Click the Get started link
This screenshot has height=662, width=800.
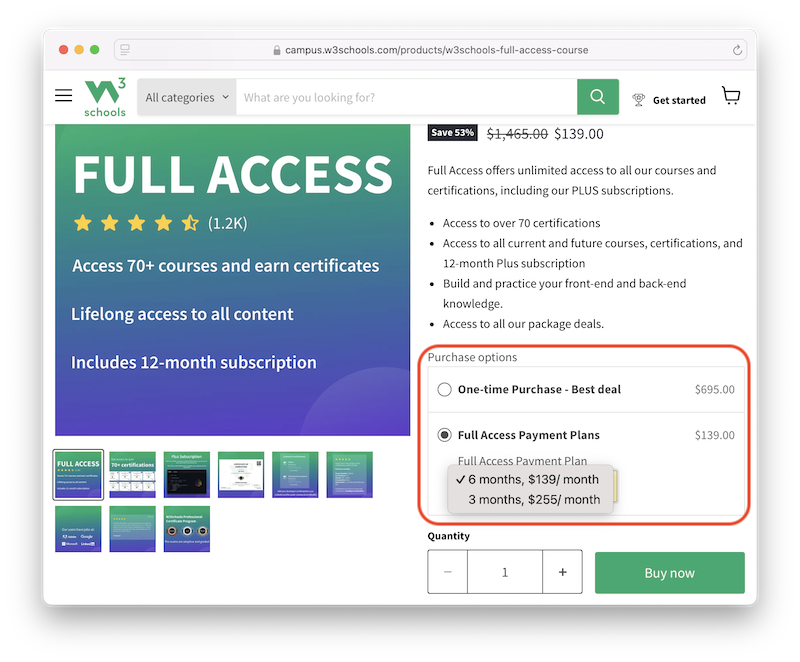(x=679, y=100)
